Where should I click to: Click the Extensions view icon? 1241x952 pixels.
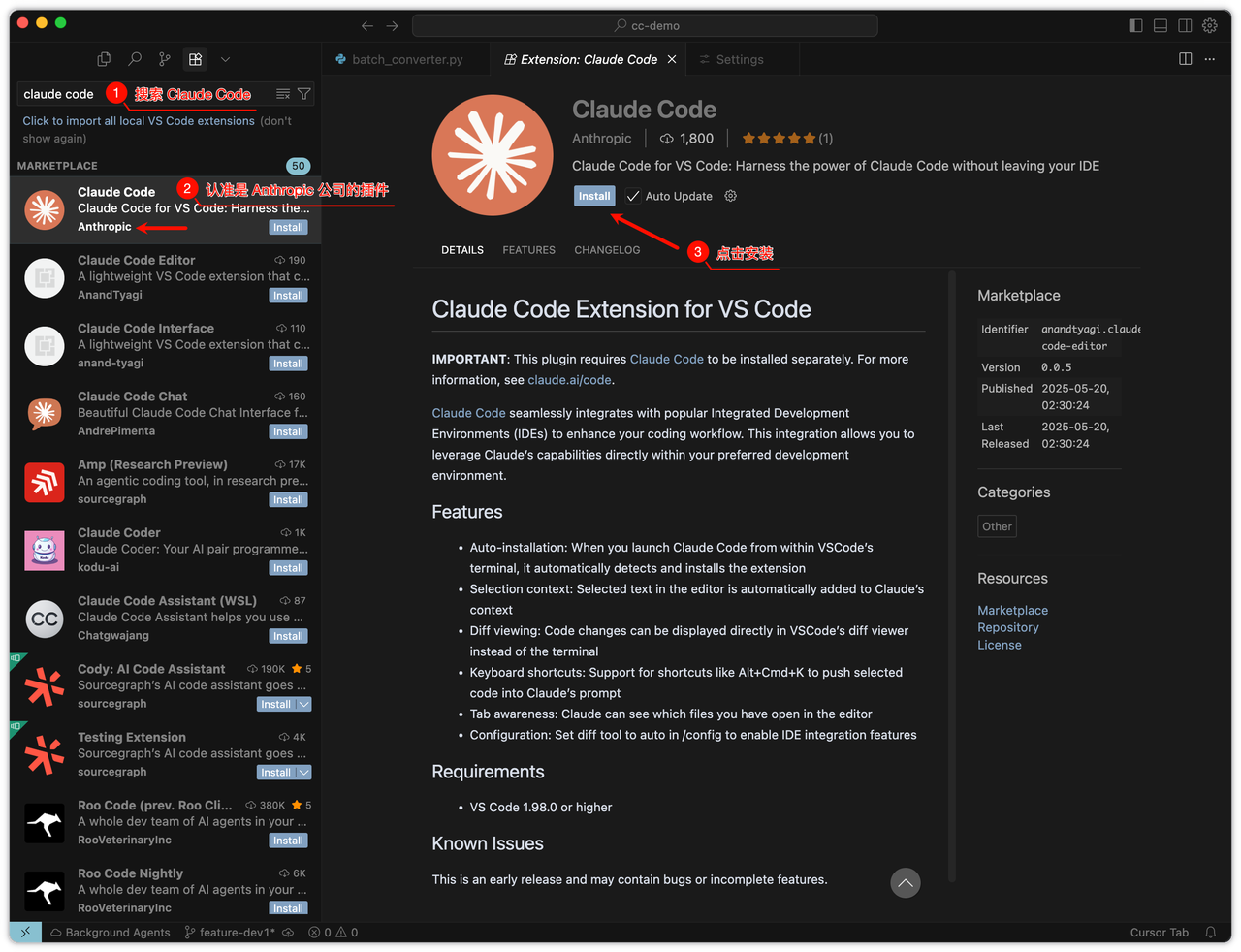(x=196, y=59)
